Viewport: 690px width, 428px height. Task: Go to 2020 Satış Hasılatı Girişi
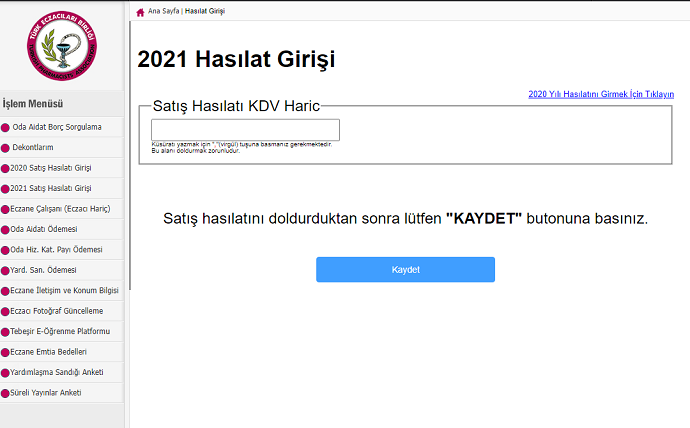[x=50, y=168]
